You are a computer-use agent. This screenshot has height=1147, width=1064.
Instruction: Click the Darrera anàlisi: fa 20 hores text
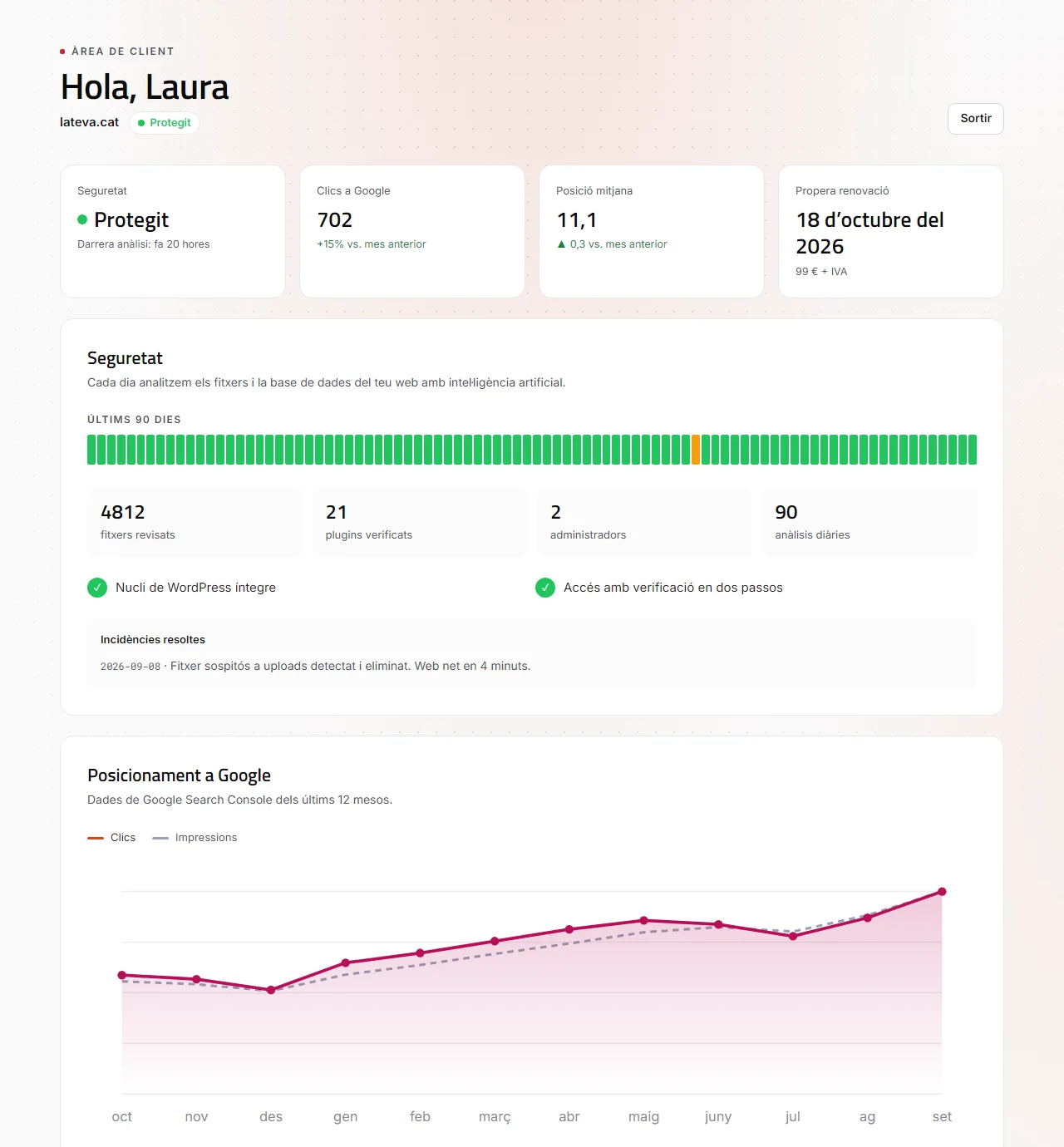pos(144,244)
